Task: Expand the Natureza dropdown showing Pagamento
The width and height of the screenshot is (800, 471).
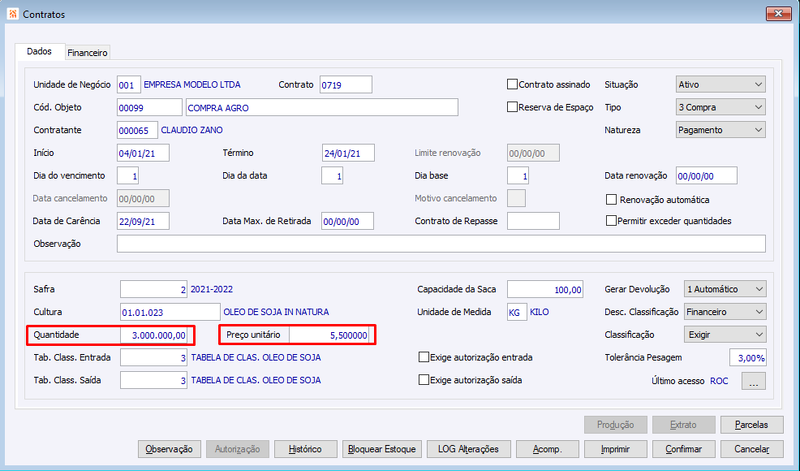Action: [x=720, y=130]
